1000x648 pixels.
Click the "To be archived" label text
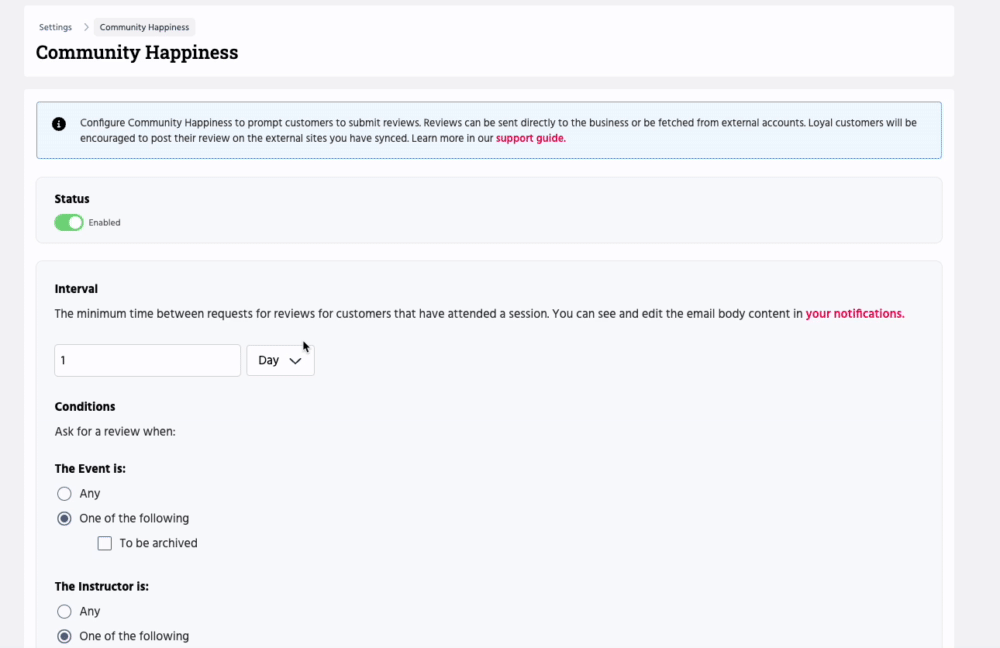tap(158, 543)
